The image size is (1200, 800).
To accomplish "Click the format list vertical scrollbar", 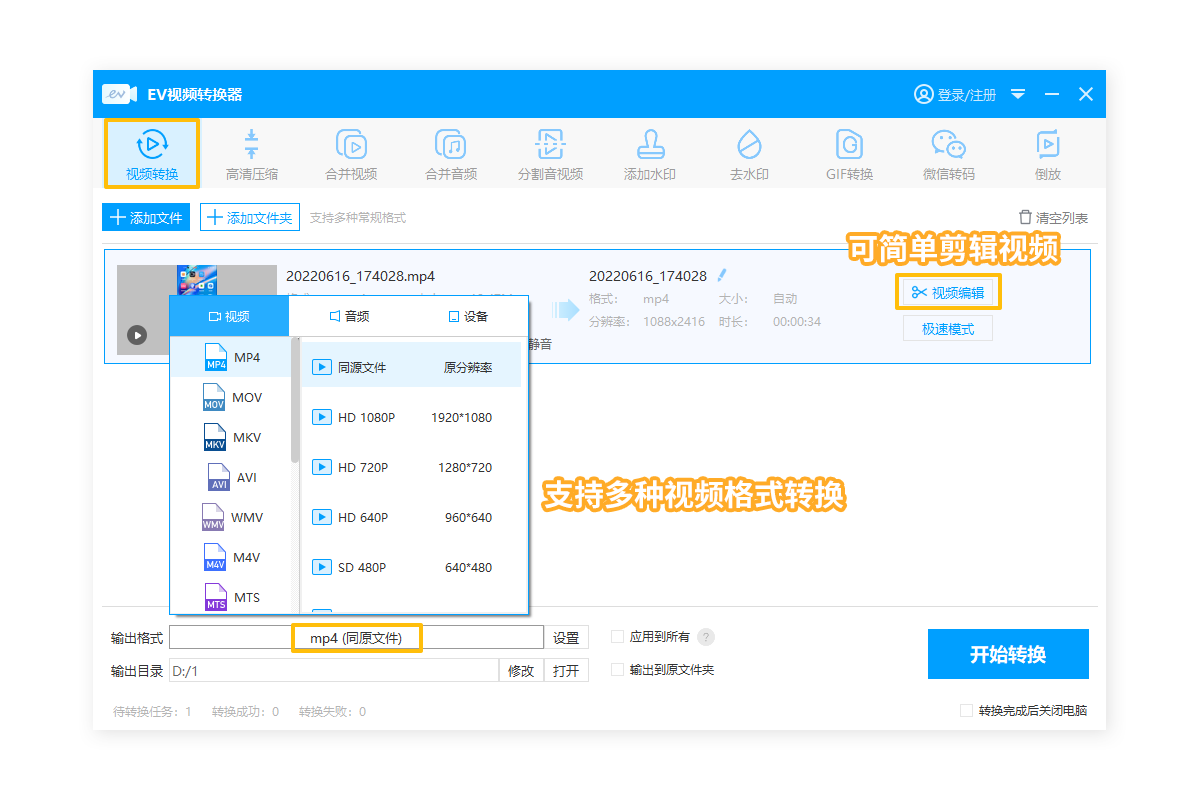I will coord(295,400).
